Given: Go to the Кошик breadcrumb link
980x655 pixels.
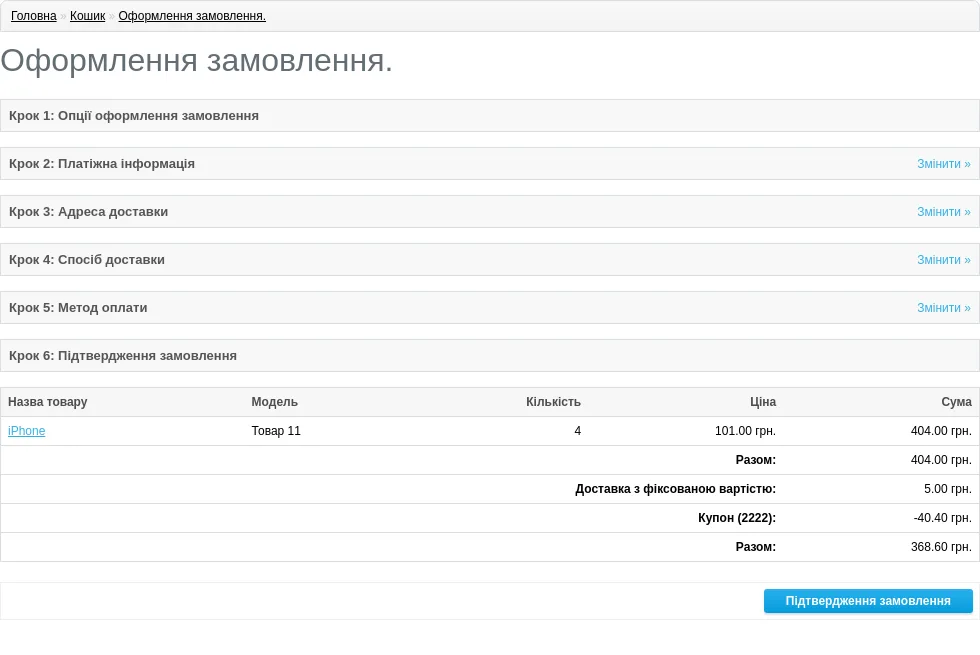Looking at the screenshot, I should click(88, 16).
